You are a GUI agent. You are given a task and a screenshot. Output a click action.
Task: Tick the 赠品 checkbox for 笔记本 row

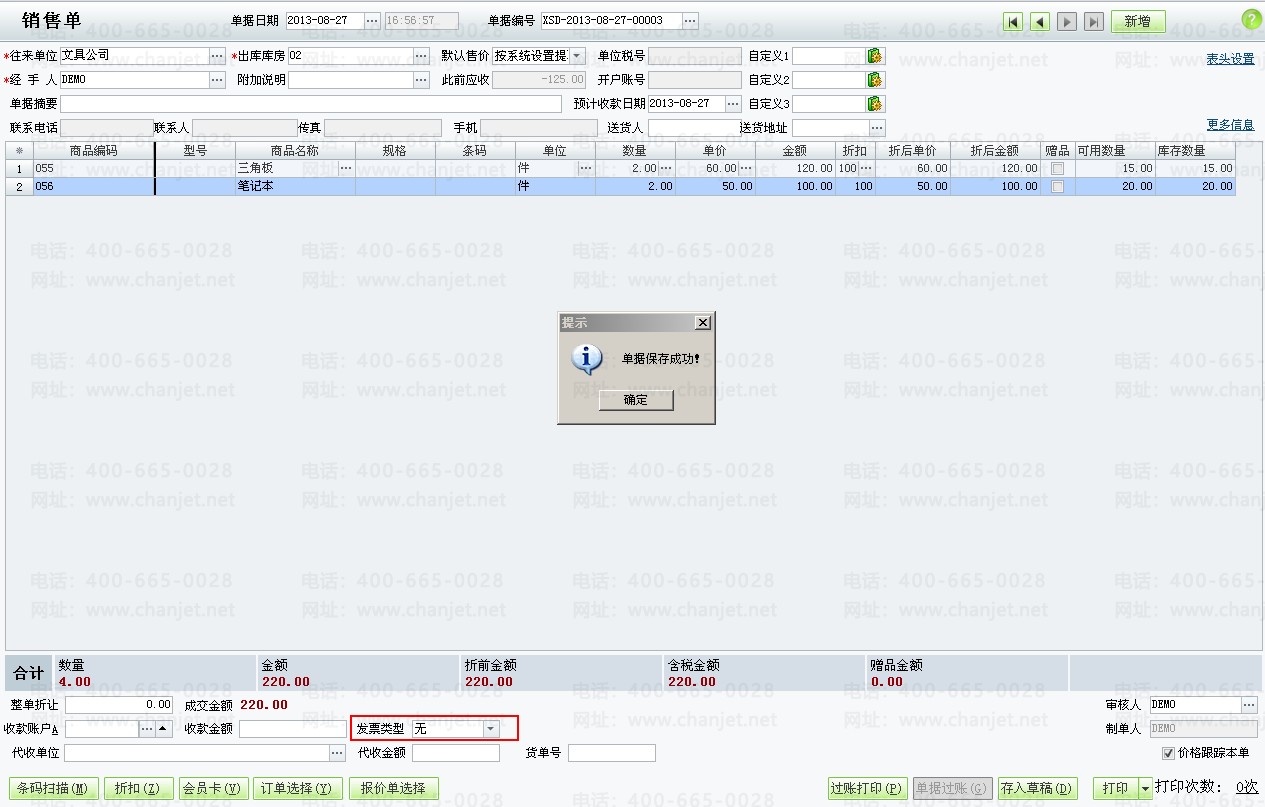point(1057,187)
